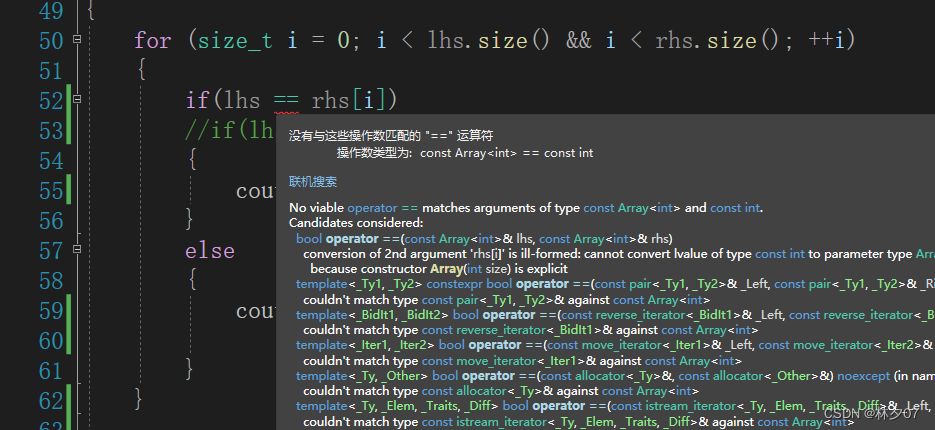935x430 pixels.
Task: Click the 'template<_BidIt1, _BidIt2>' reverse_iterator candidate
Action: [615, 314]
